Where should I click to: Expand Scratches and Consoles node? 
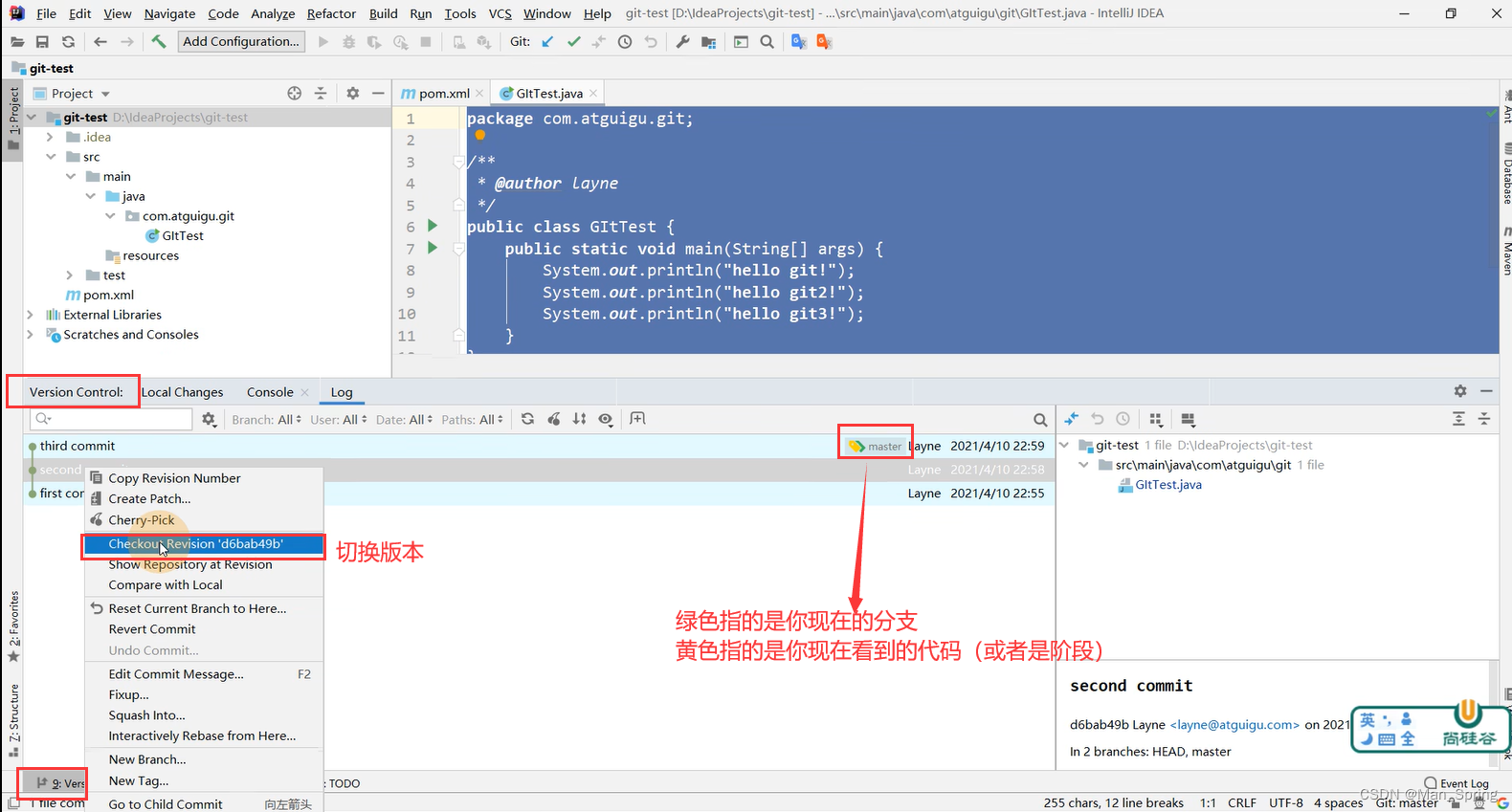tap(31, 335)
